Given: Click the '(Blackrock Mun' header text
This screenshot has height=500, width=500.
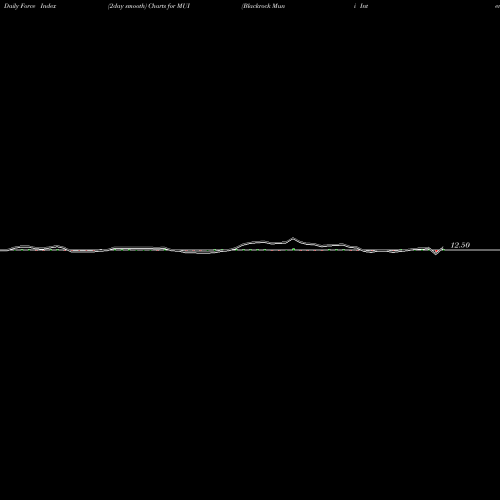Looking at the screenshot, I should [x=263, y=6].
